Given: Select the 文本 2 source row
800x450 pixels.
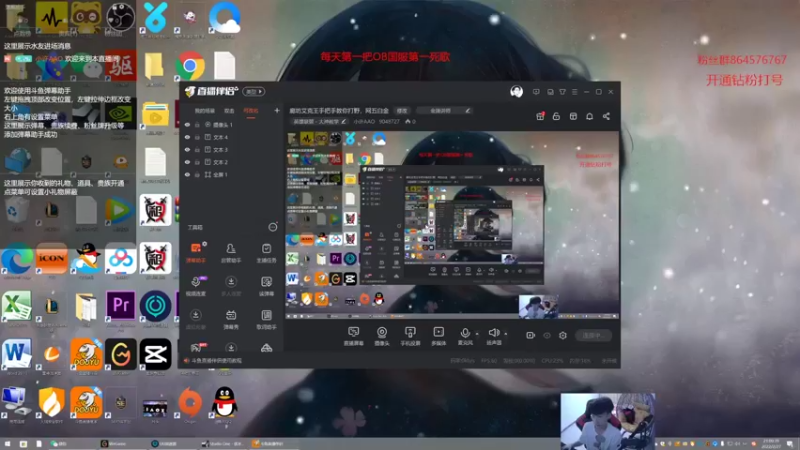Looking at the screenshot, I should [231, 162].
